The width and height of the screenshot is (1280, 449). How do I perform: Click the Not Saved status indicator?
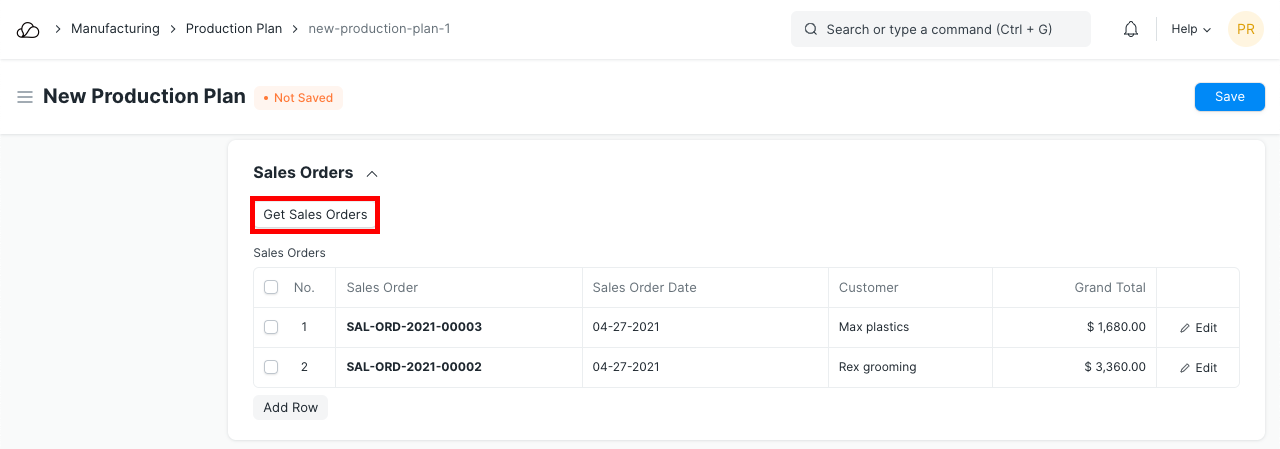(x=298, y=98)
